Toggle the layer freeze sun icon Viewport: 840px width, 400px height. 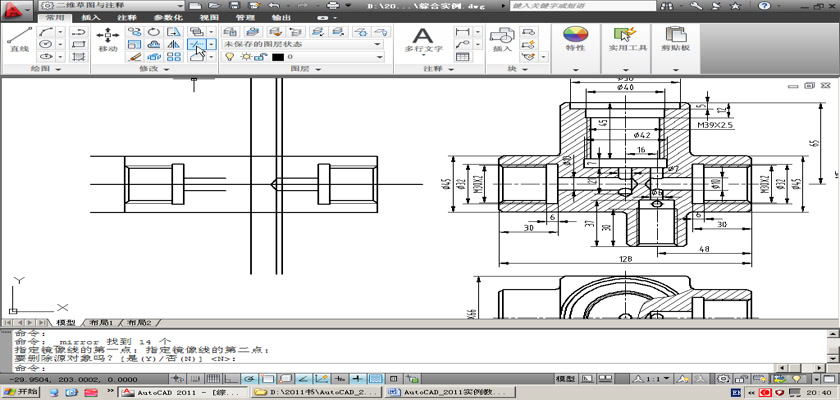point(246,56)
